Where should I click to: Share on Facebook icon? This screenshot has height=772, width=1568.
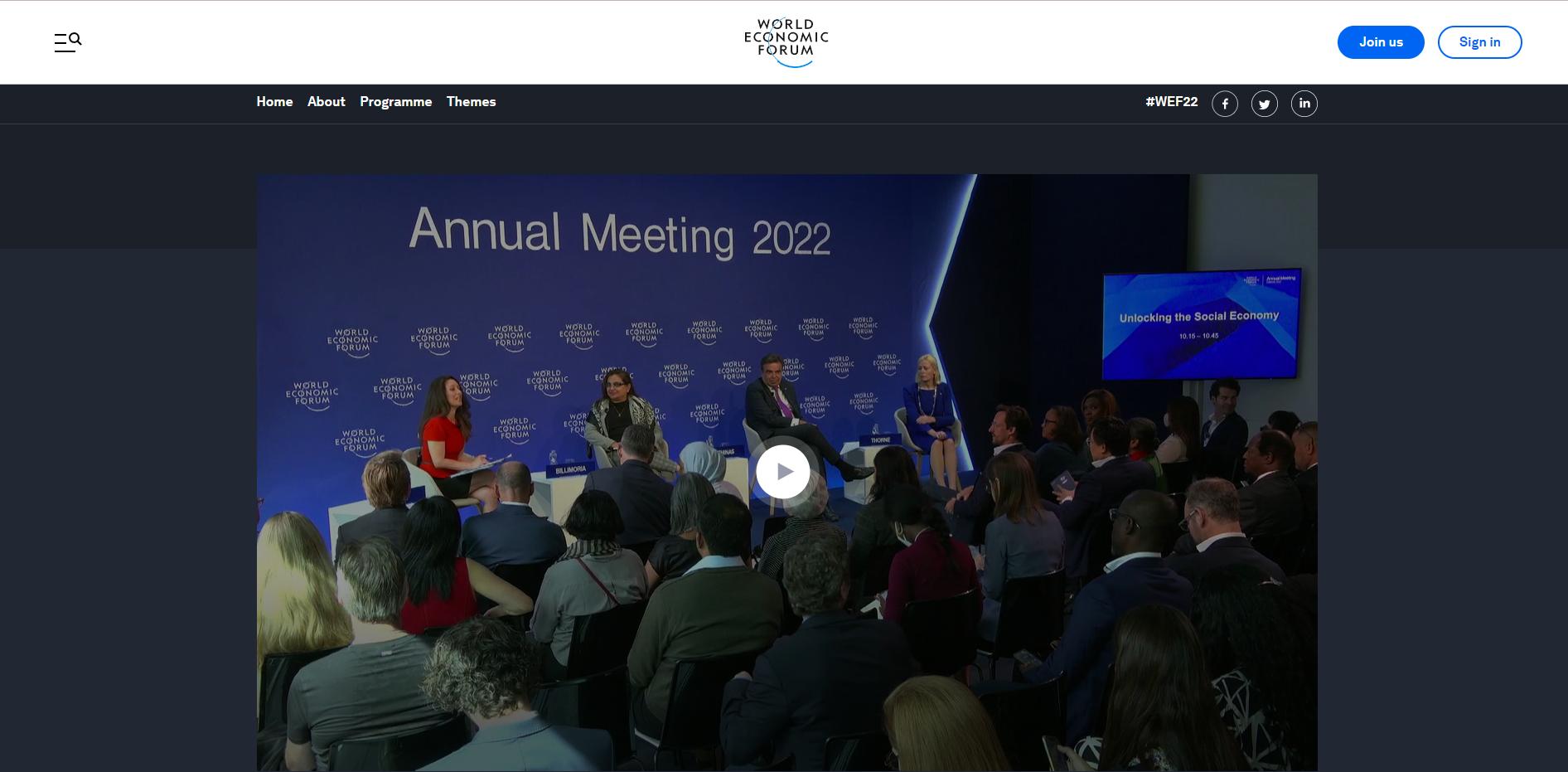pos(1225,104)
